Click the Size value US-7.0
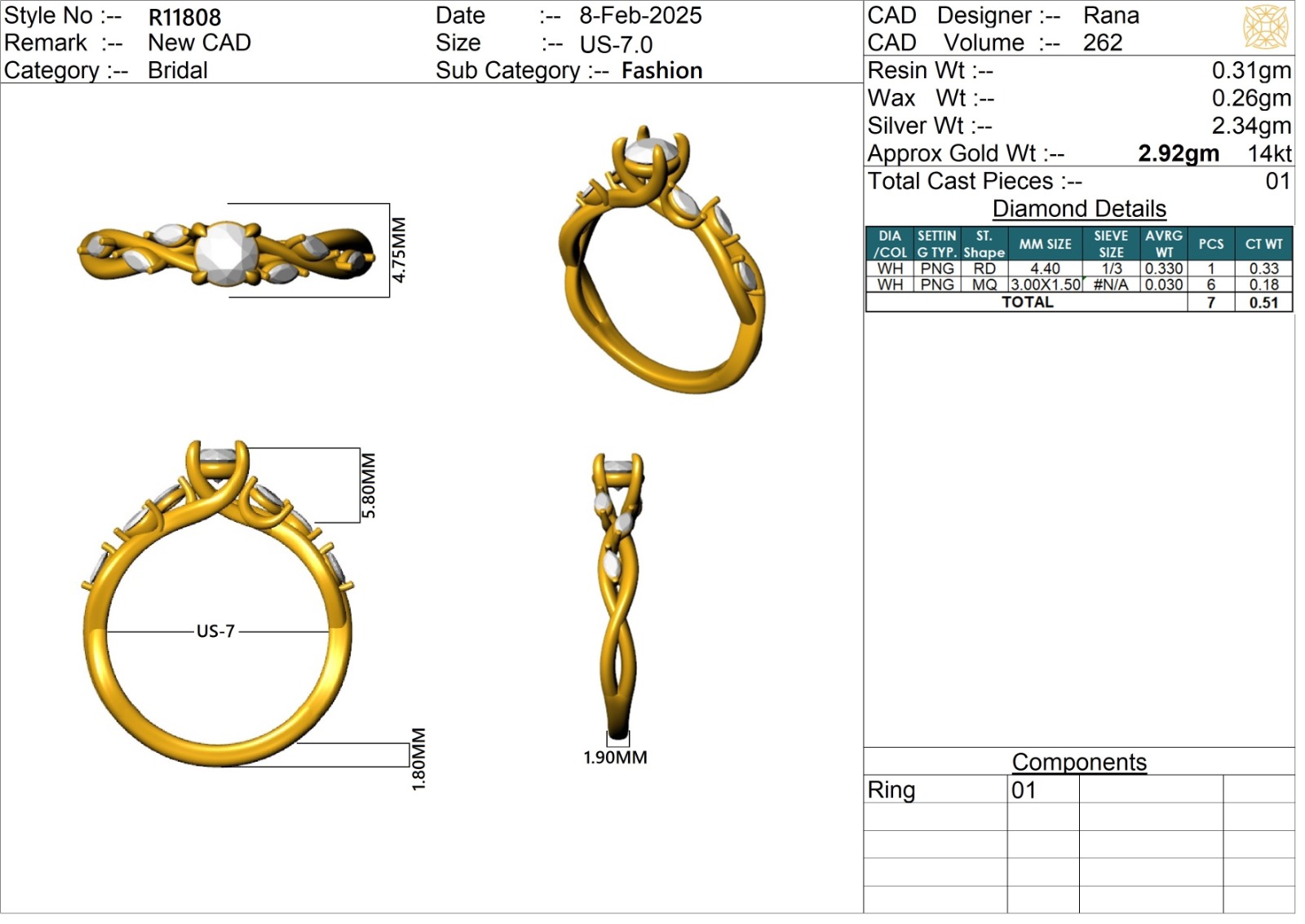 click(x=616, y=44)
